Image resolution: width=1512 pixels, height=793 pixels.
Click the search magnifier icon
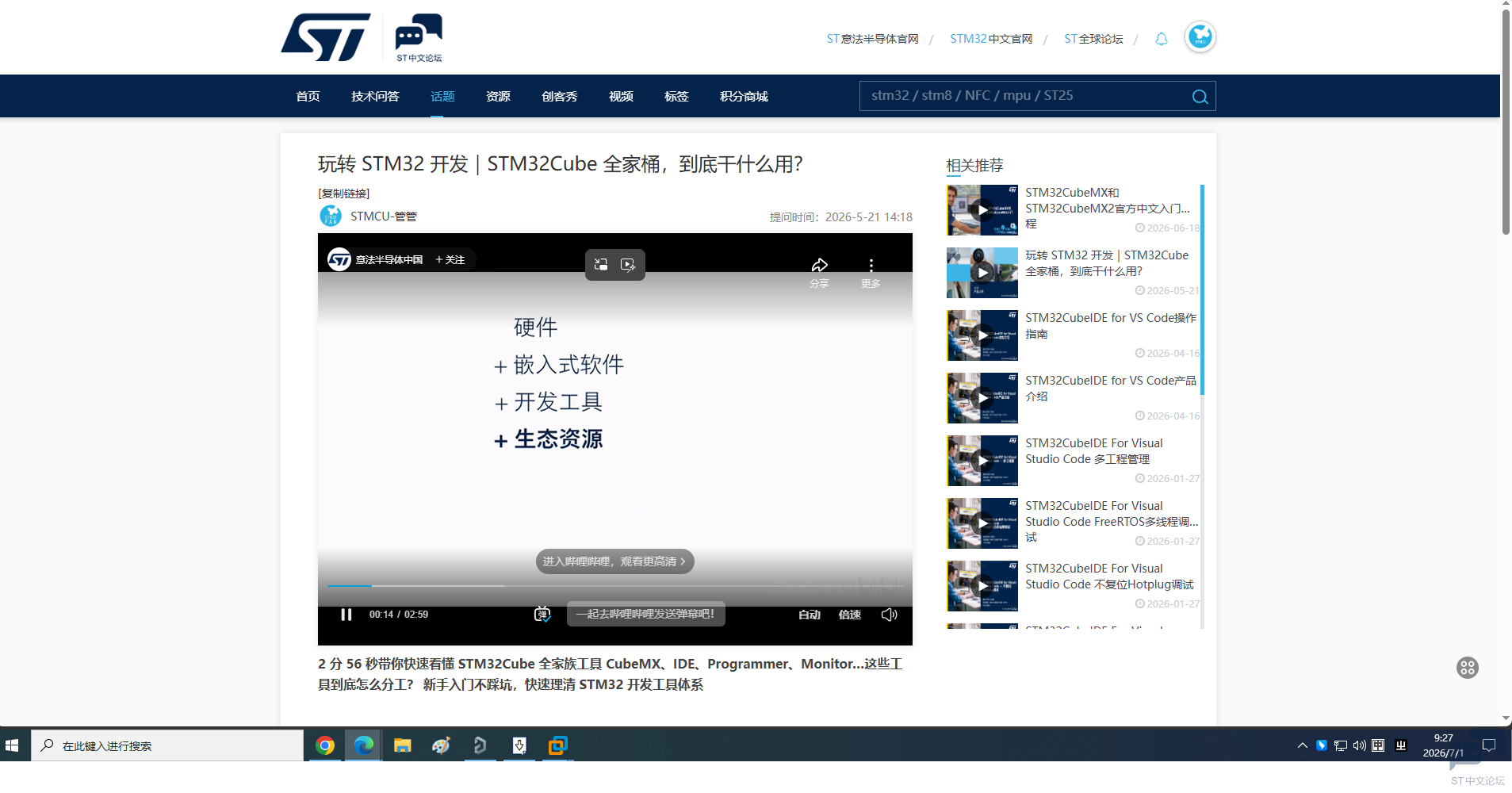[1200, 97]
